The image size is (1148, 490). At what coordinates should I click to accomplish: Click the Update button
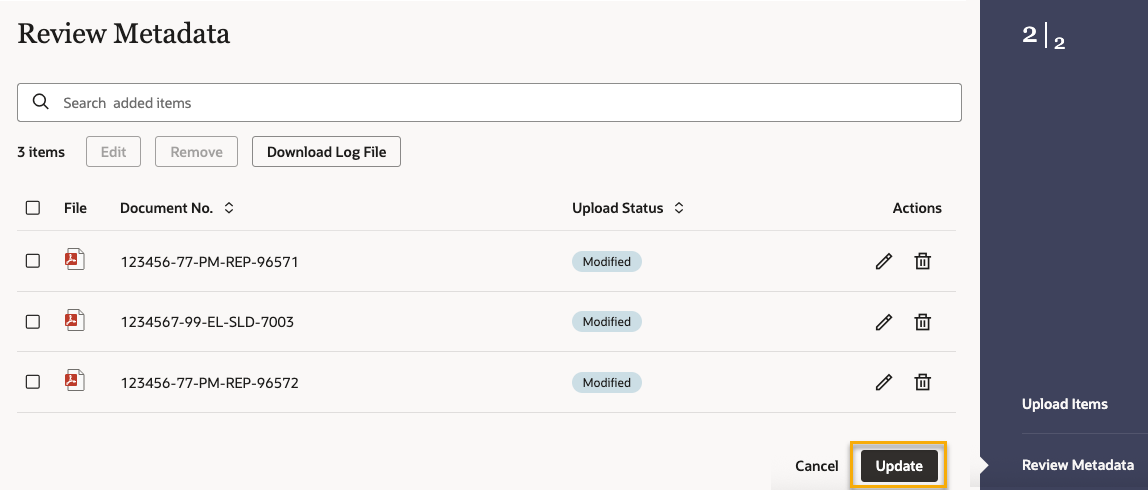(899, 466)
